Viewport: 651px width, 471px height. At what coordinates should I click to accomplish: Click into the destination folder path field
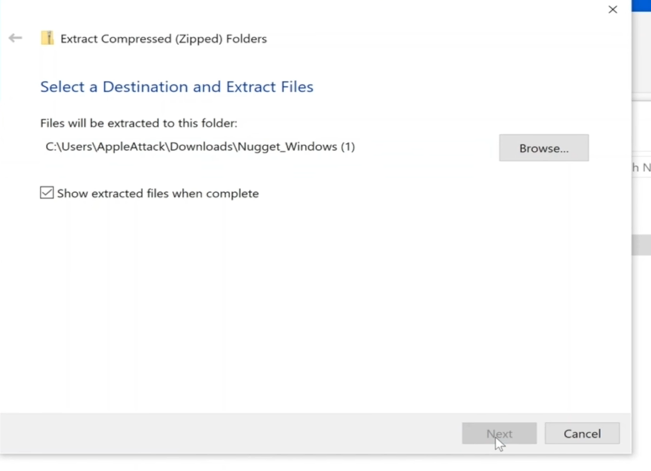266,147
